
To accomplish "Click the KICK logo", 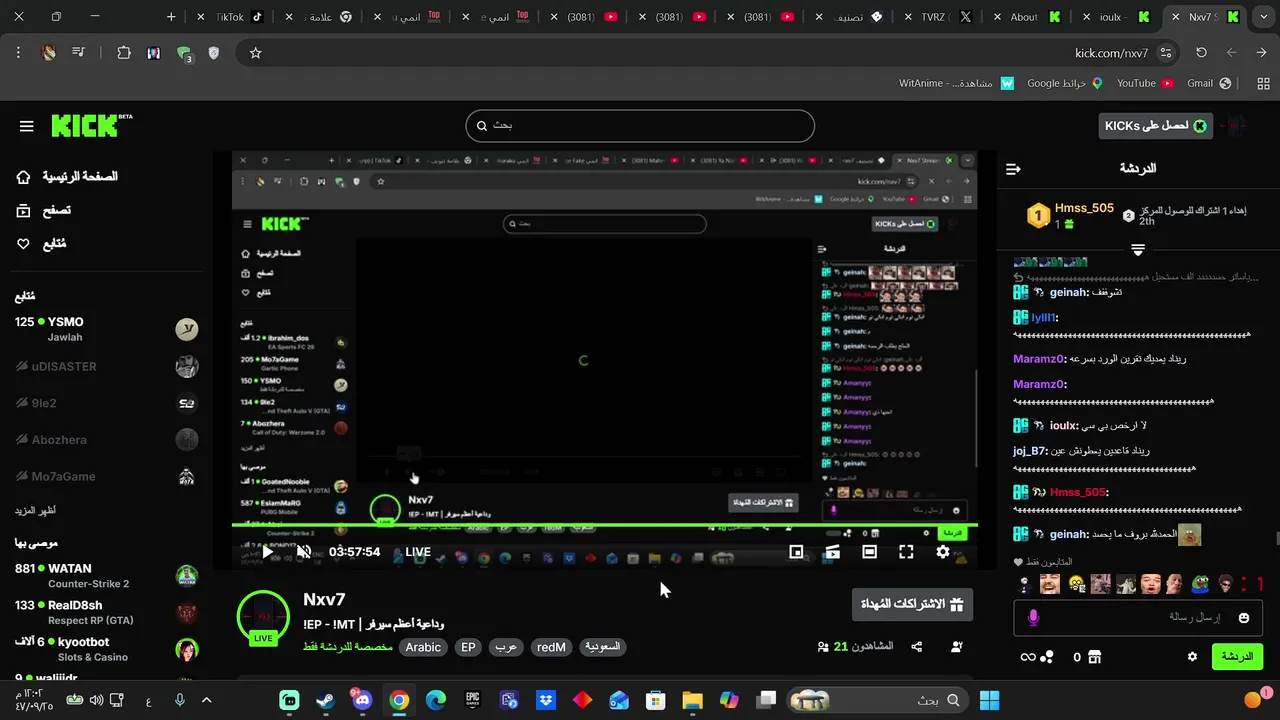I will tap(90, 125).
